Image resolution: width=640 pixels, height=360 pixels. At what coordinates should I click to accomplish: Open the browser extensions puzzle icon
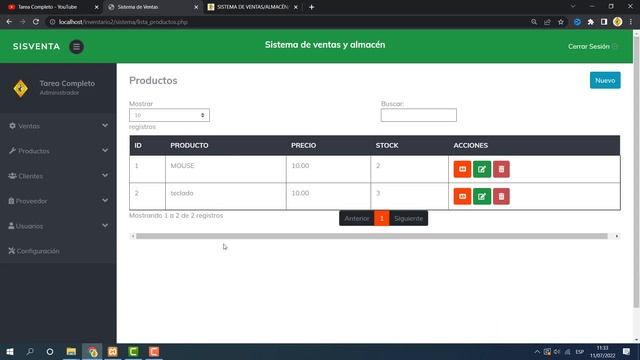[x=591, y=22]
